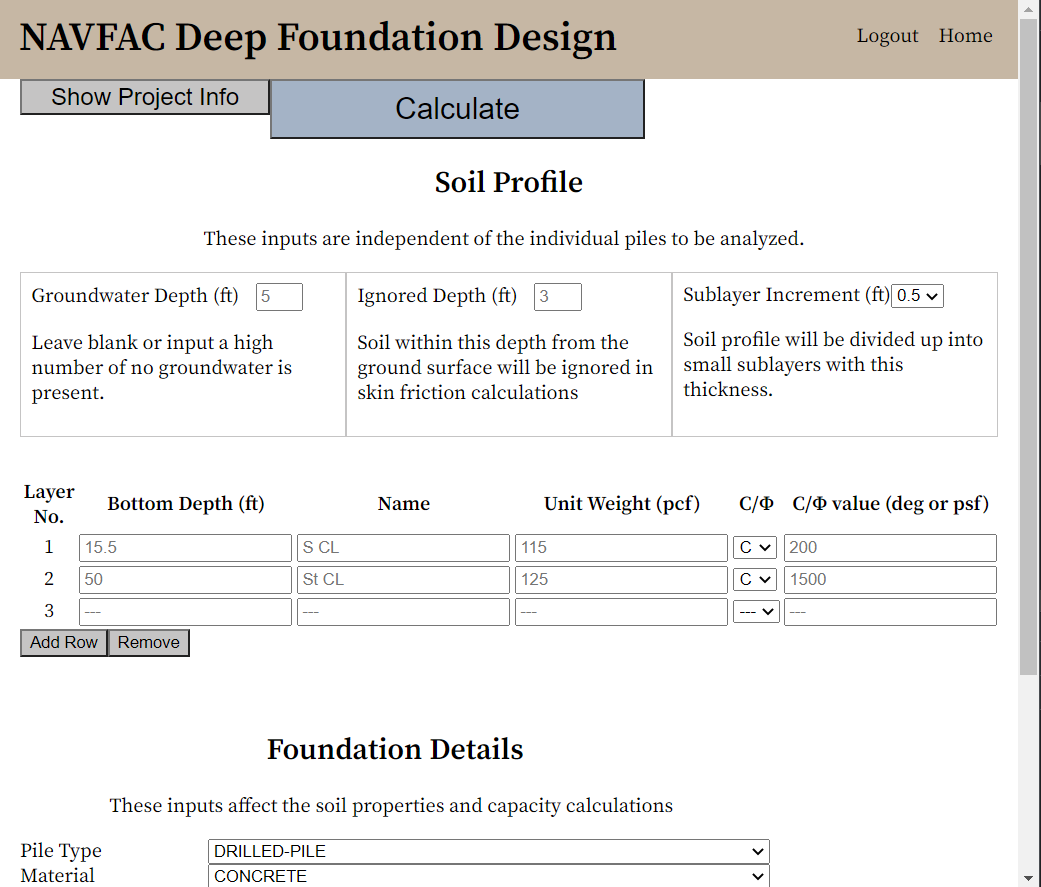Viewport: 1041px width, 887px height.
Task: Focus the Ignored Depth input
Action: 558,296
